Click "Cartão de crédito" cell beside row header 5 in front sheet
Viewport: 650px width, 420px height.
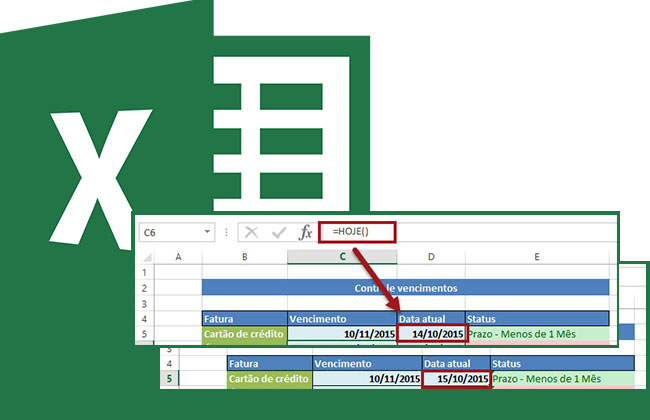click(x=245, y=334)
